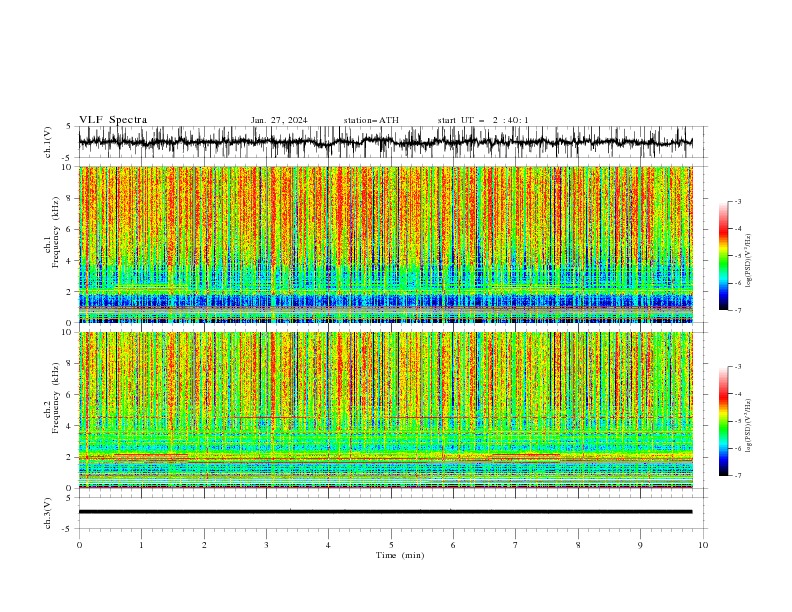Click ch.2 frequency tick label "4"
The width and height of the screenshot is (792, 612).
tap(69, 426)
